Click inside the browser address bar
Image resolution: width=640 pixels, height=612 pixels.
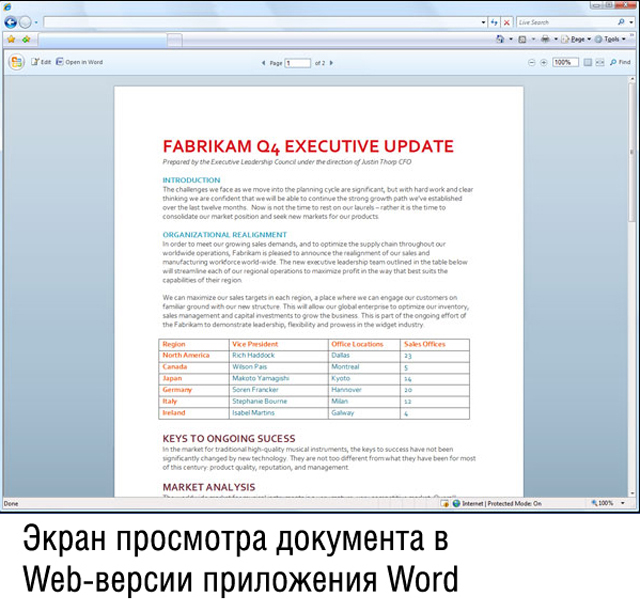point(261,22)
